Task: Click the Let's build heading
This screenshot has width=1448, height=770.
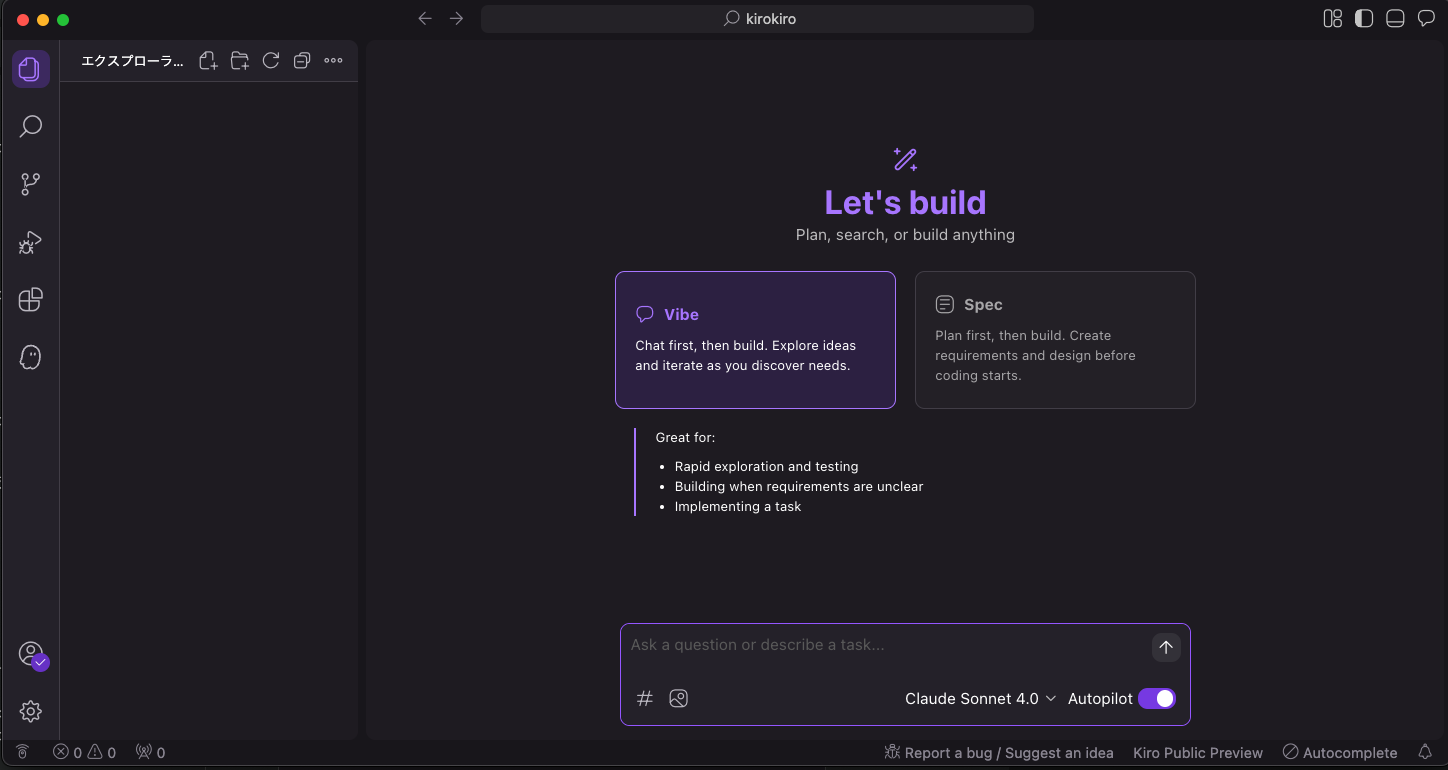Action: coord(905,202)
